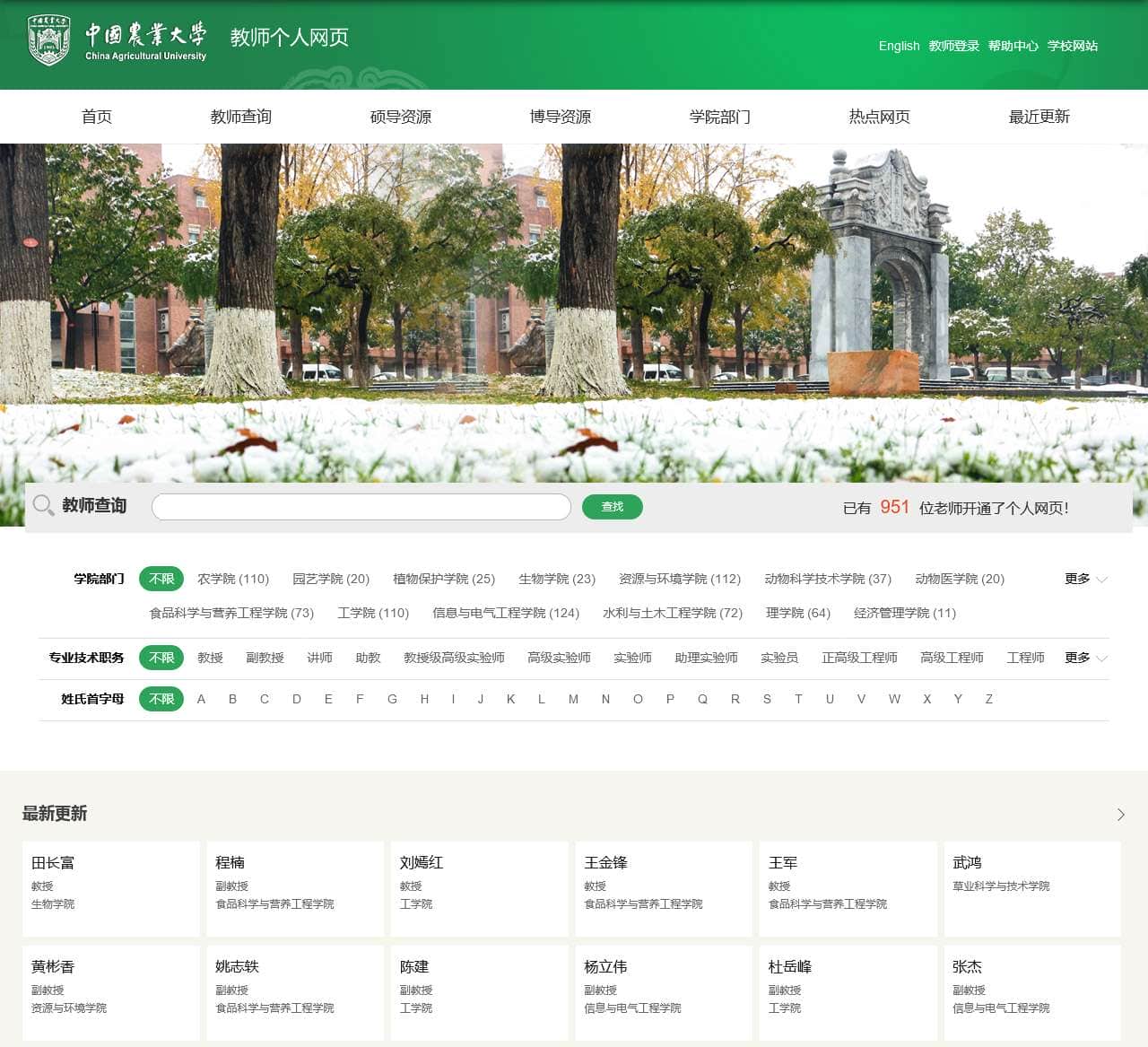Screen dimensions: 1148x1047
Task: Switch to 博导资源 navigation tab
Action: tap(562, 117)
